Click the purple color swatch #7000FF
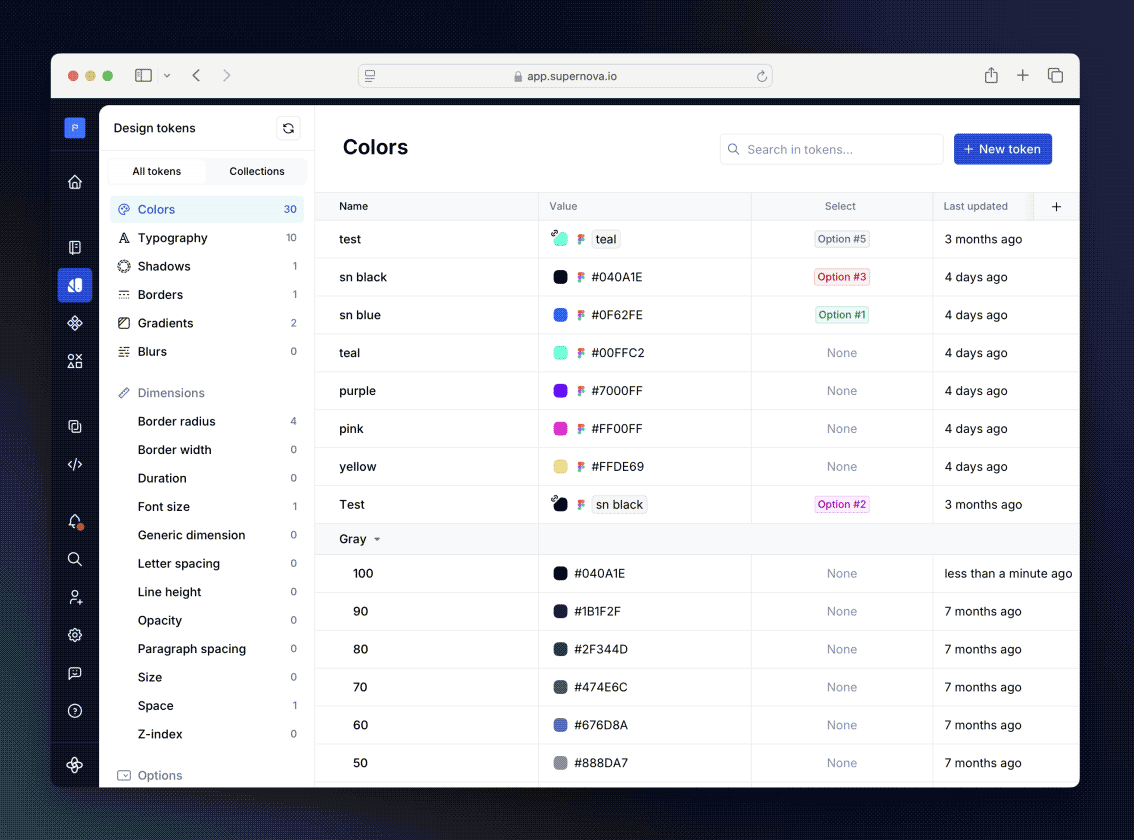 click(x=561, y=391)
